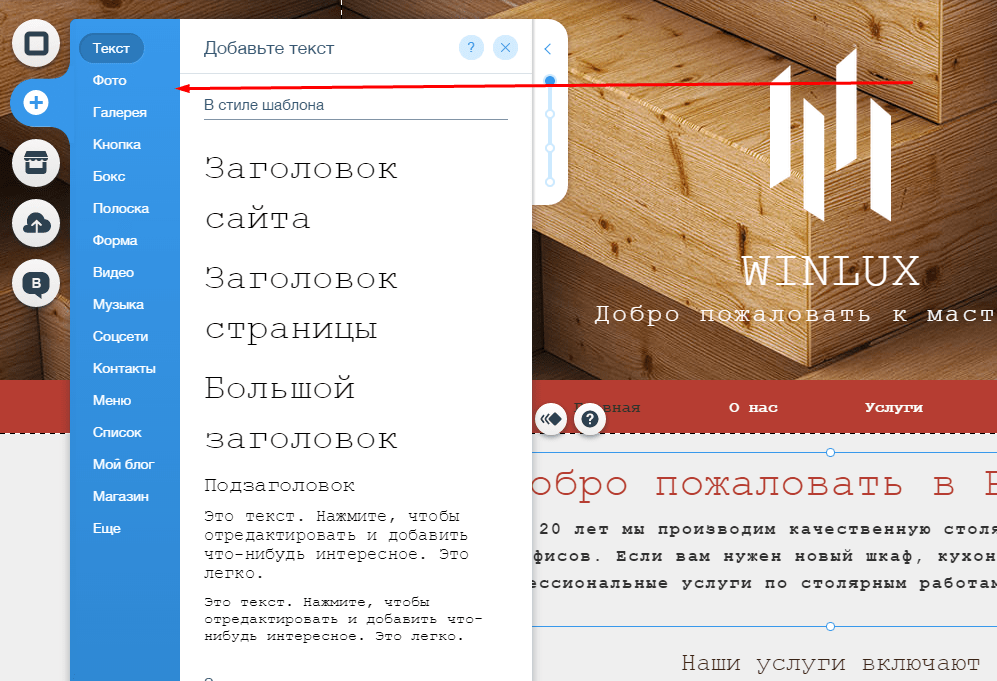Select the WINLUX logo text

point(831,271)
